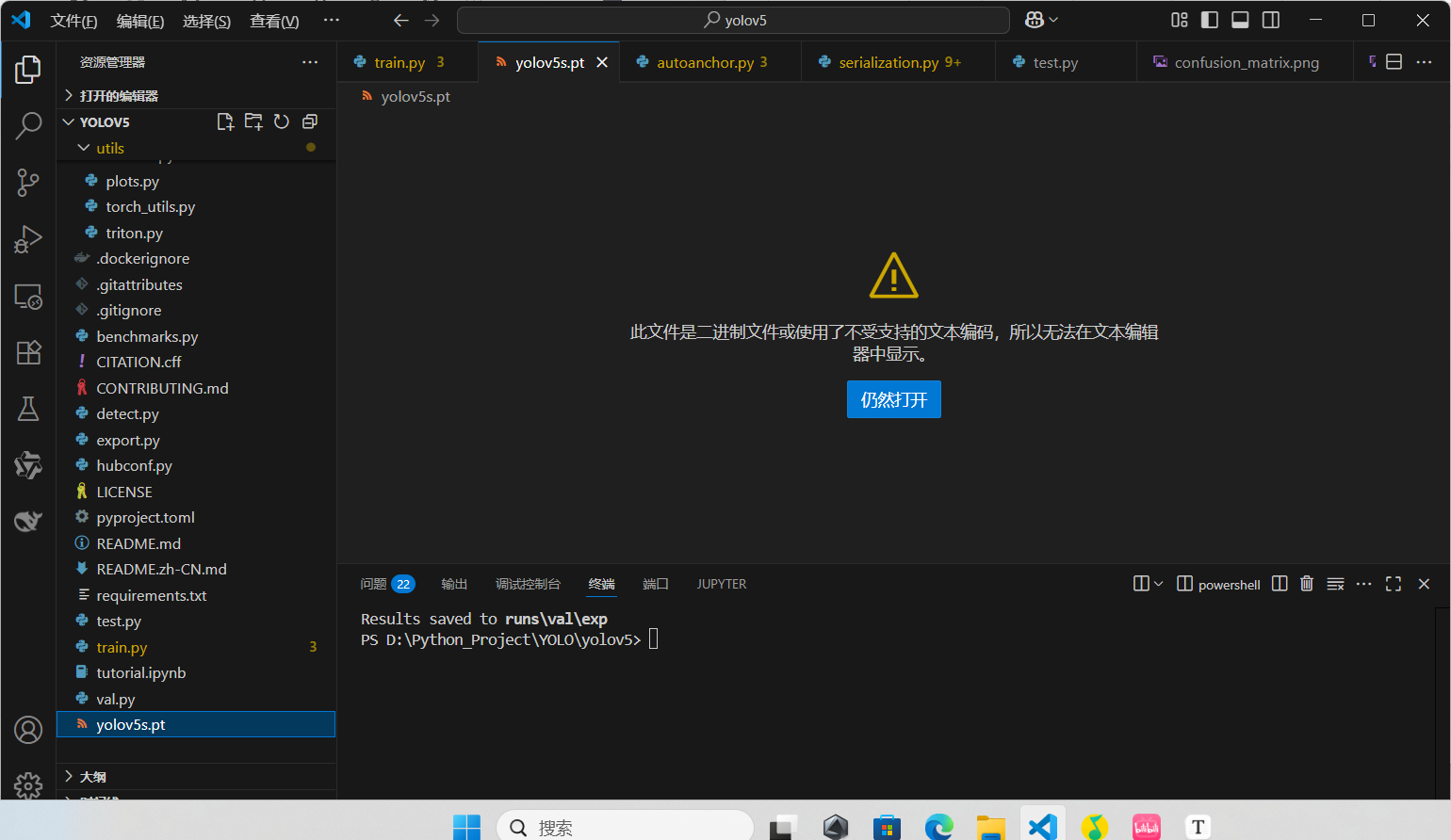Split the editor to the right
The image size is (1451, 840).
coord(1394,62)
